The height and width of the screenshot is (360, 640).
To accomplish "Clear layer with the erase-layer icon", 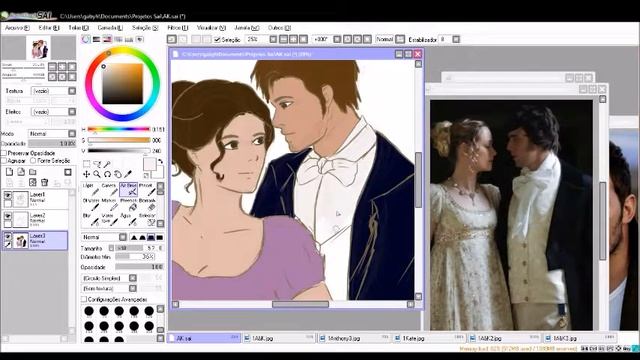I will point(33,182).
